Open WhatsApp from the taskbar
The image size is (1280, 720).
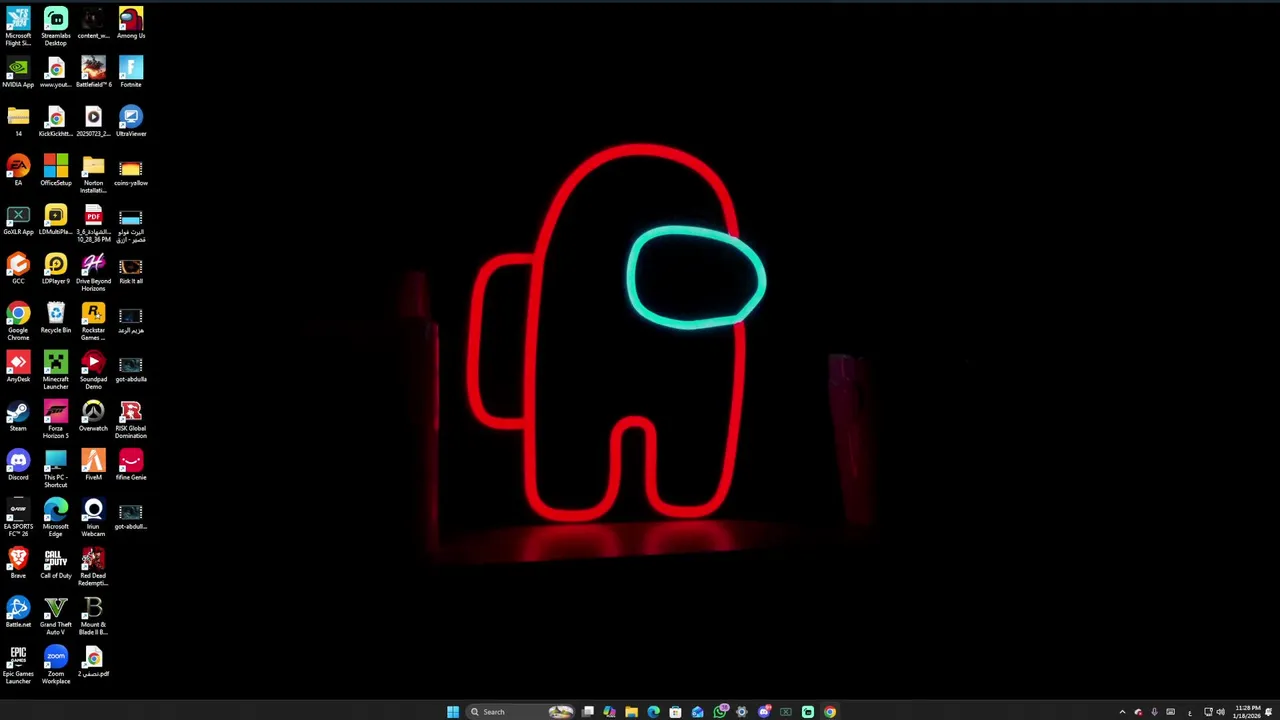pos(720,712)
